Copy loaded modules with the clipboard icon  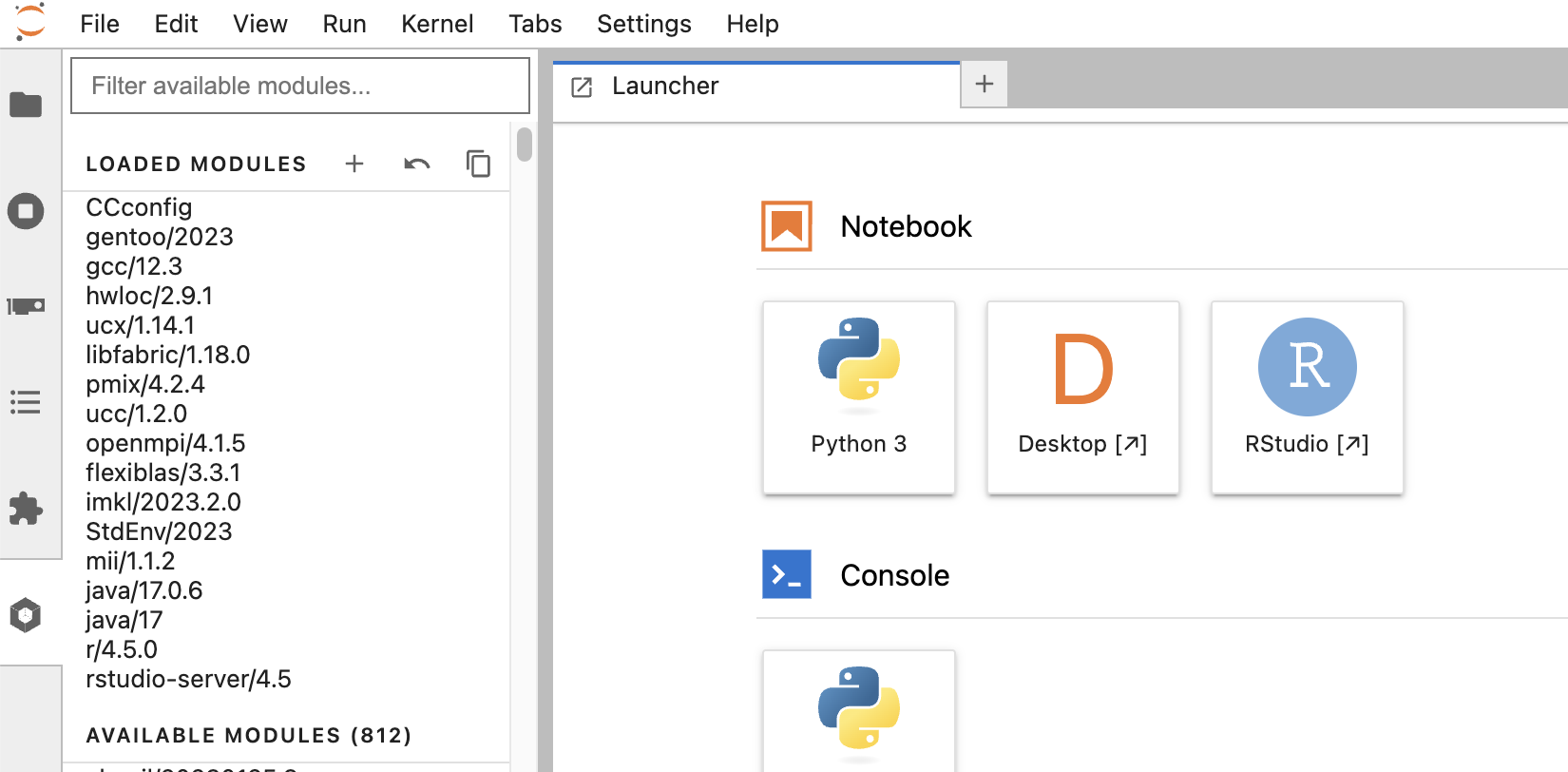point(478,164)
